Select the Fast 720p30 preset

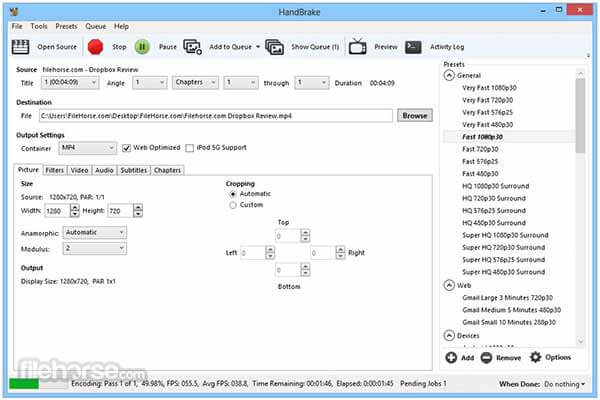tap(480, 149)
